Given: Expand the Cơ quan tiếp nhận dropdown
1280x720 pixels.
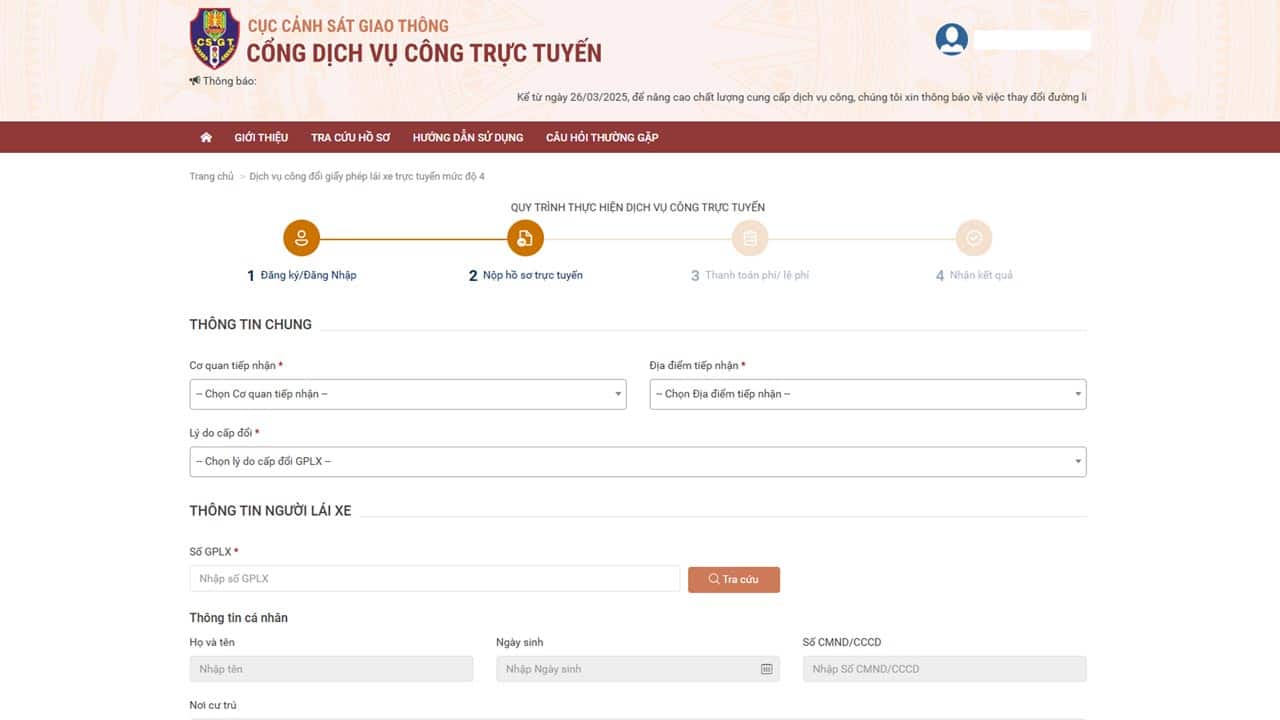Looking at the screenshot, I should (408, 394).
